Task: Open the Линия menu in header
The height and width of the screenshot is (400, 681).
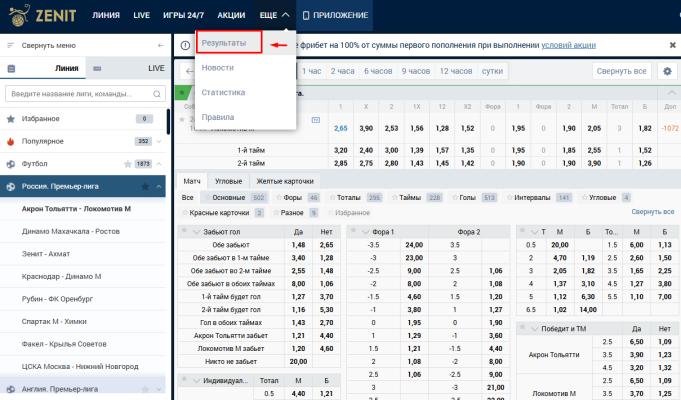Action: [x=106, y=15]
